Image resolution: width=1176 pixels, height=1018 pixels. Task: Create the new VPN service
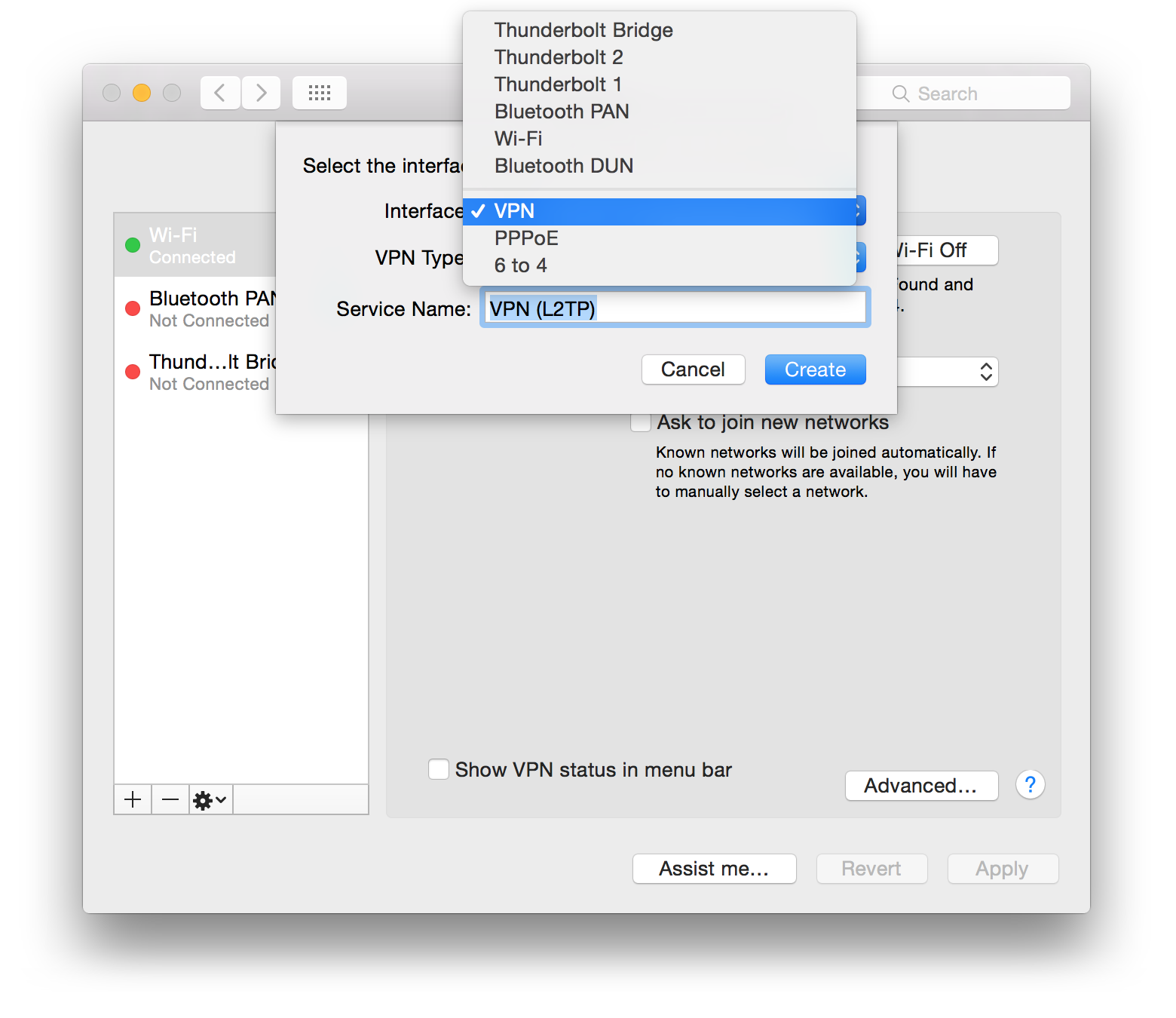coord(816,369)
